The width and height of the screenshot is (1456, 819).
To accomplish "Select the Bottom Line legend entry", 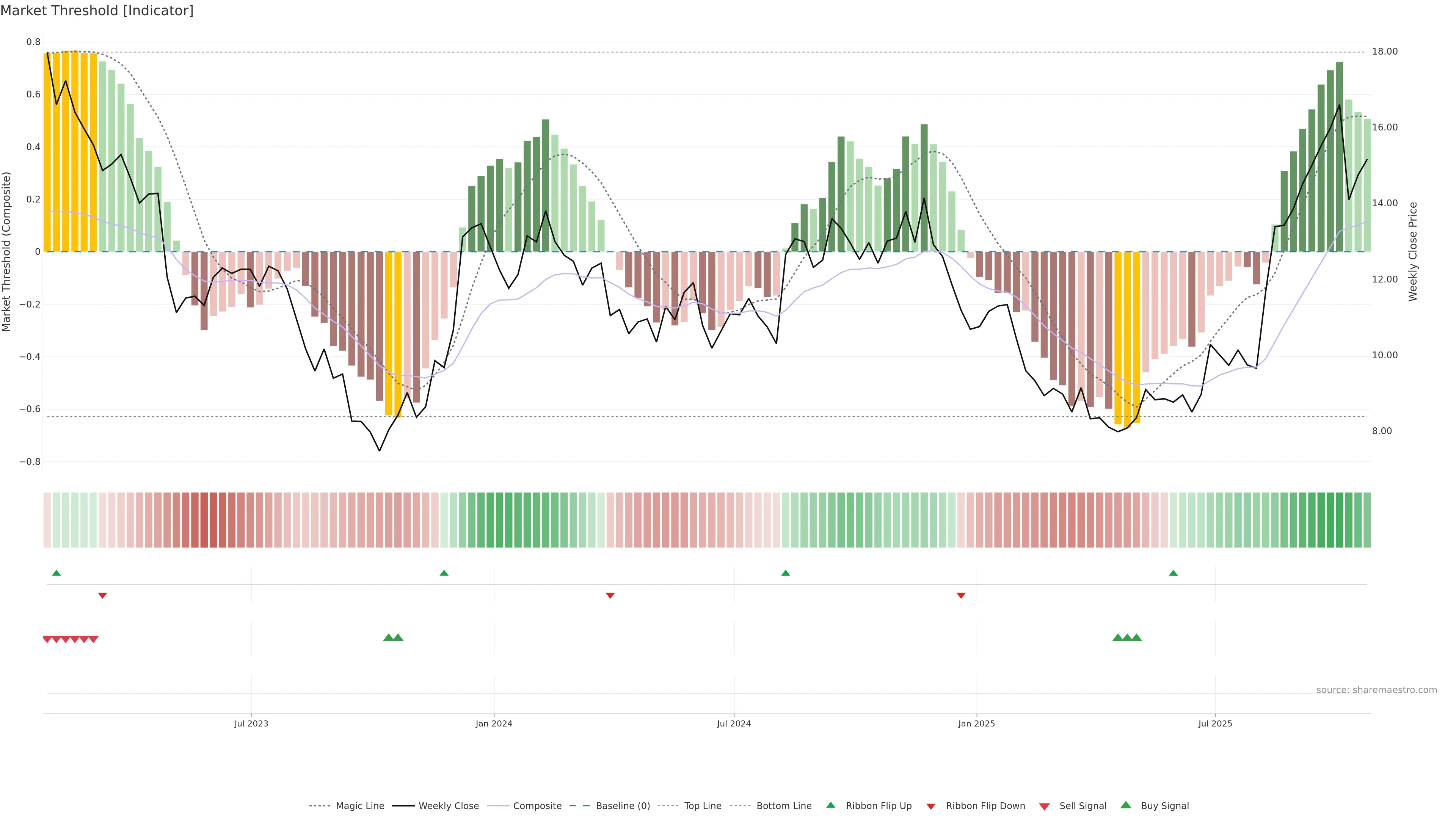I will (x=783, y=805).
